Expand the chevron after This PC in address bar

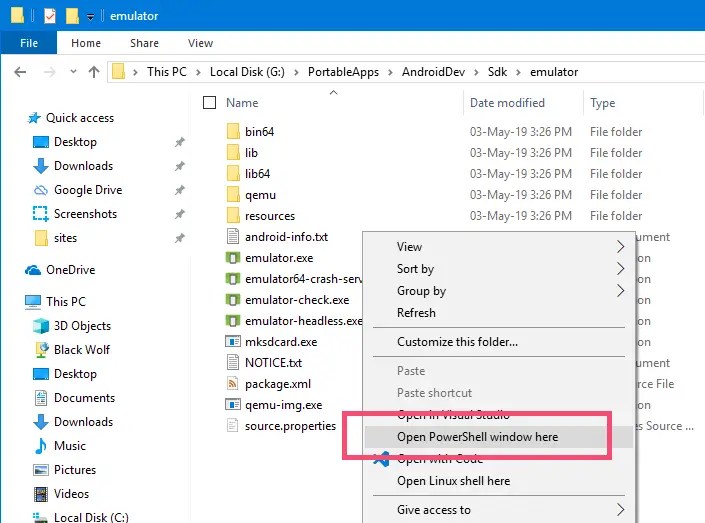[198, 72]
